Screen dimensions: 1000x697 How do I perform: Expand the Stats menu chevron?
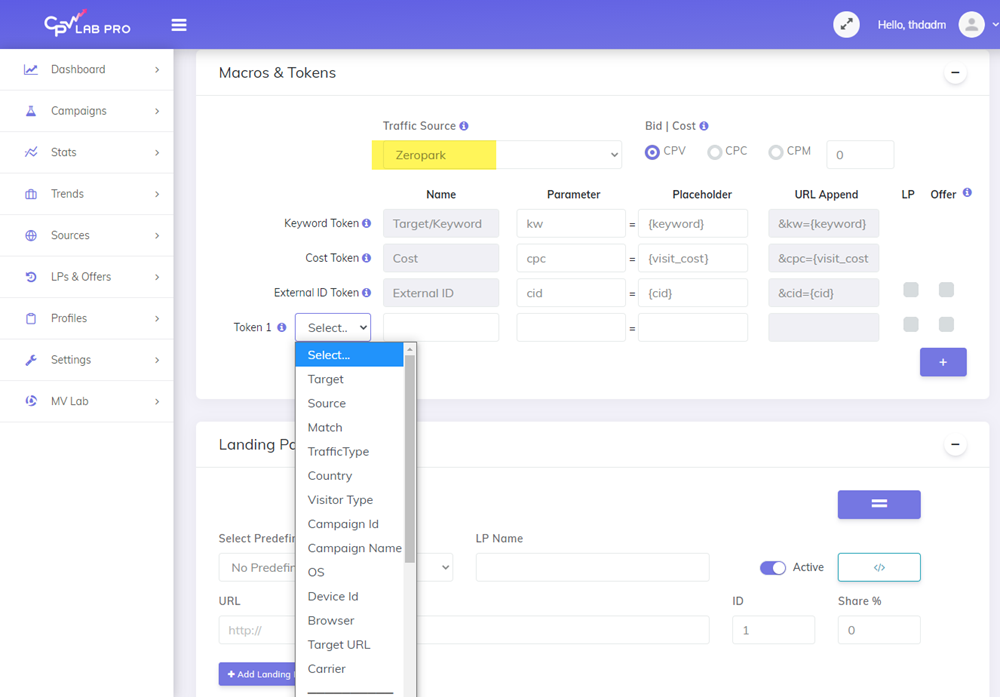[157, 152]
